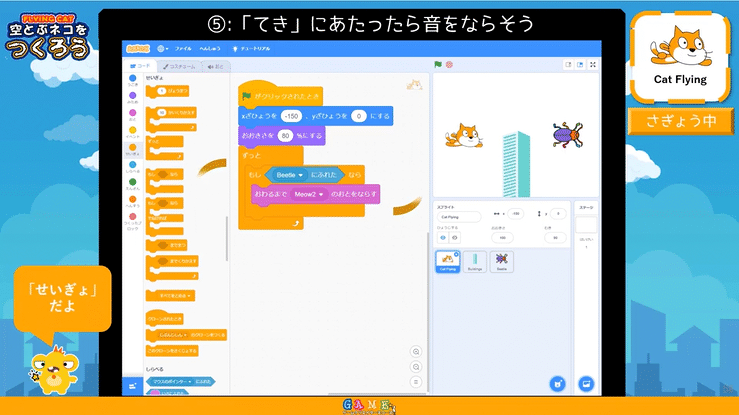Screen dimensions: 739x415
Task: Open the choose a backdrop button
Action: pyautogui.click(x=586, y=384)
